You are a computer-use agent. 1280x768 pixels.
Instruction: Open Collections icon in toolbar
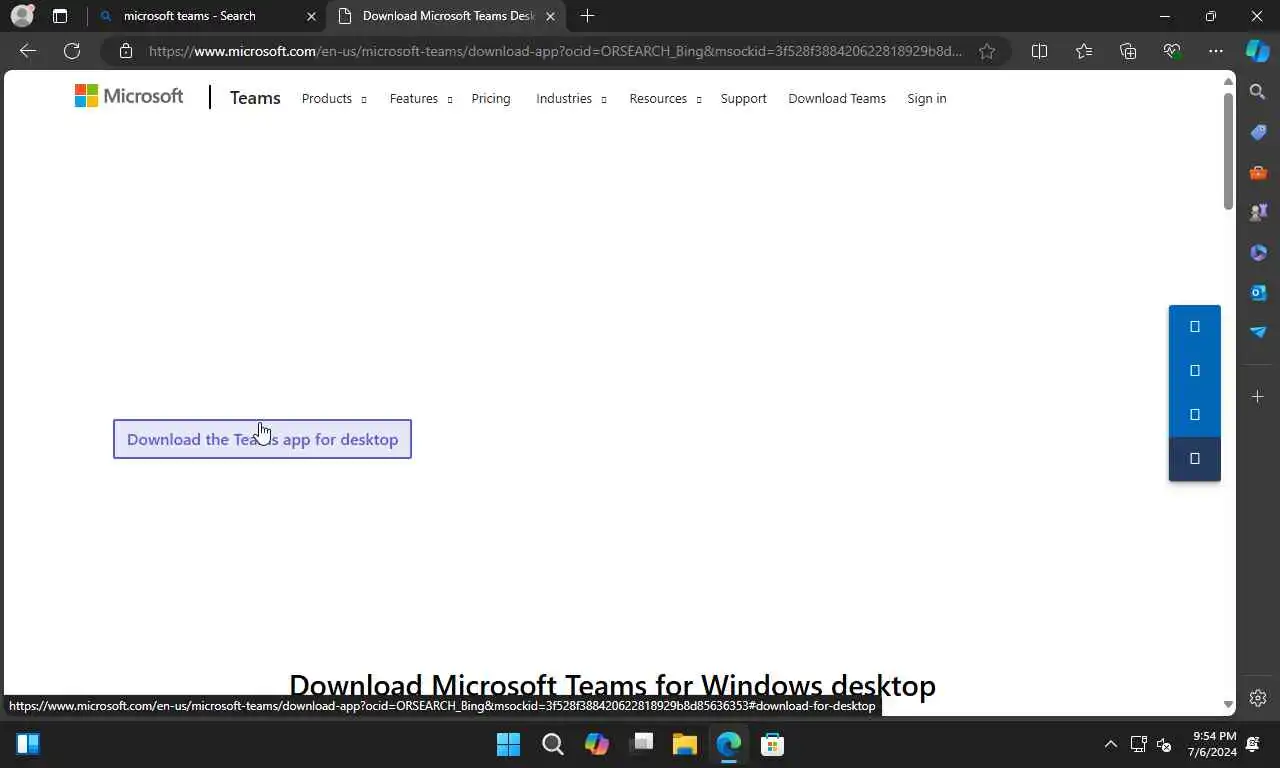coord(1128,51)
